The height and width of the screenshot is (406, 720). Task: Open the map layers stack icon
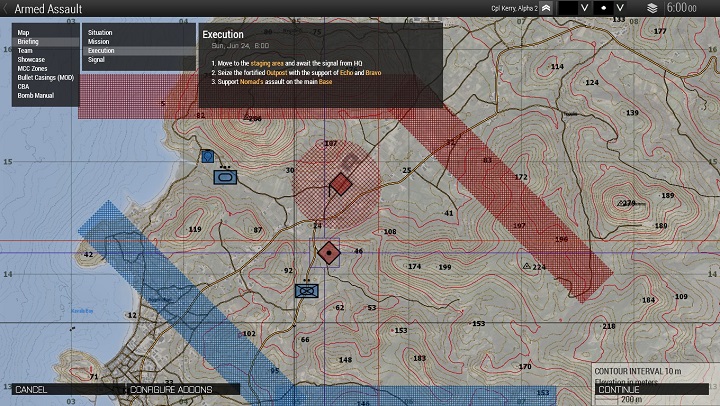click(652, 8)
